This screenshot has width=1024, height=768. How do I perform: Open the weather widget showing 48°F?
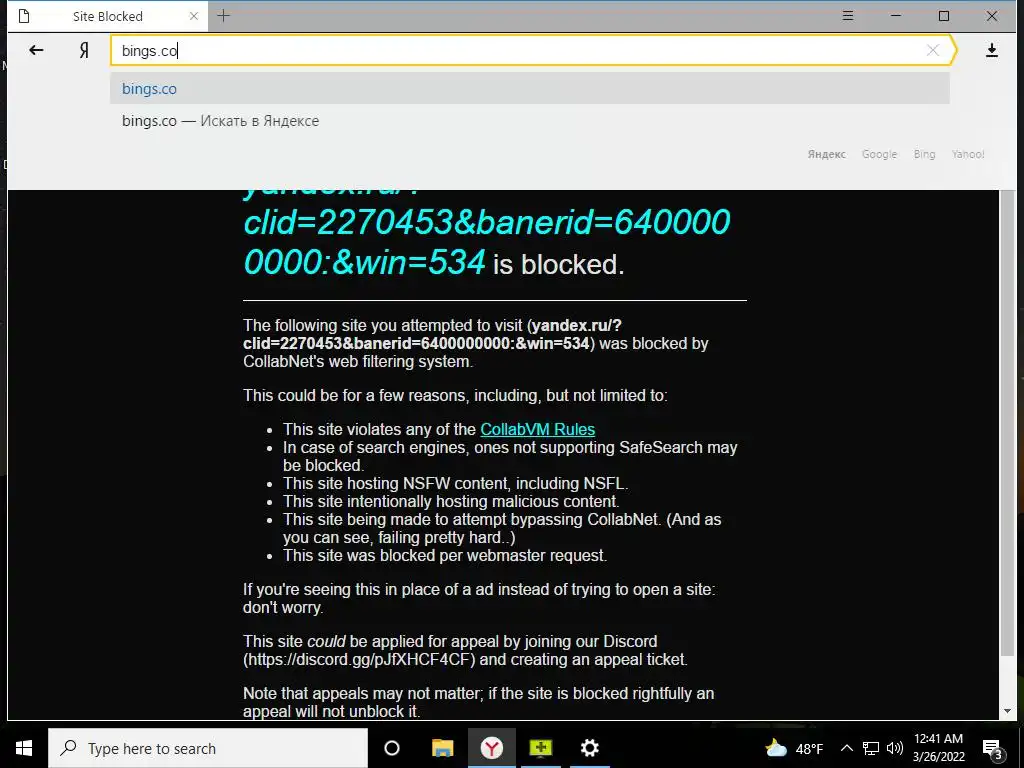[794, 748]
